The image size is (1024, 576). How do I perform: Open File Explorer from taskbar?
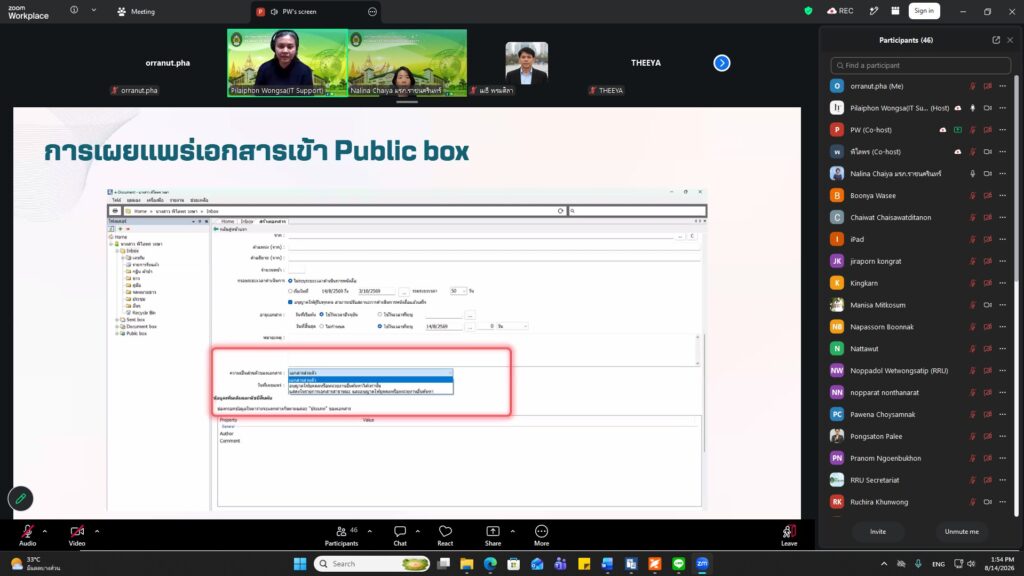(467, 564)
